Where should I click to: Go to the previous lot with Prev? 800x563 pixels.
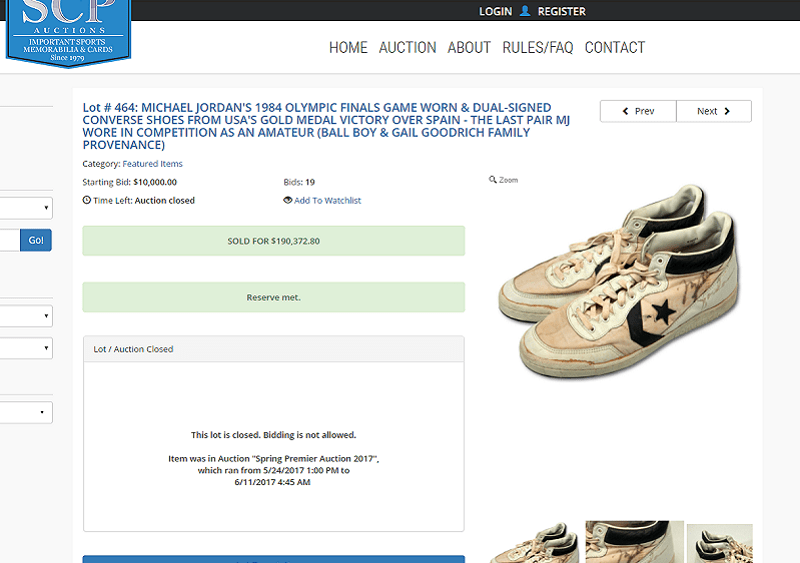pyautogui.click(x=638, y=111)
